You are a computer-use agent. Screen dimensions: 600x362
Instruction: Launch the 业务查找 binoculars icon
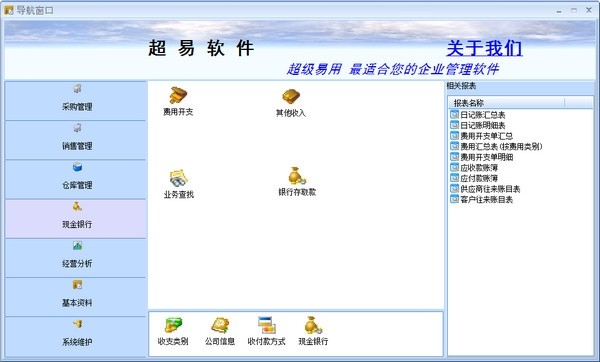coord(179,184)
